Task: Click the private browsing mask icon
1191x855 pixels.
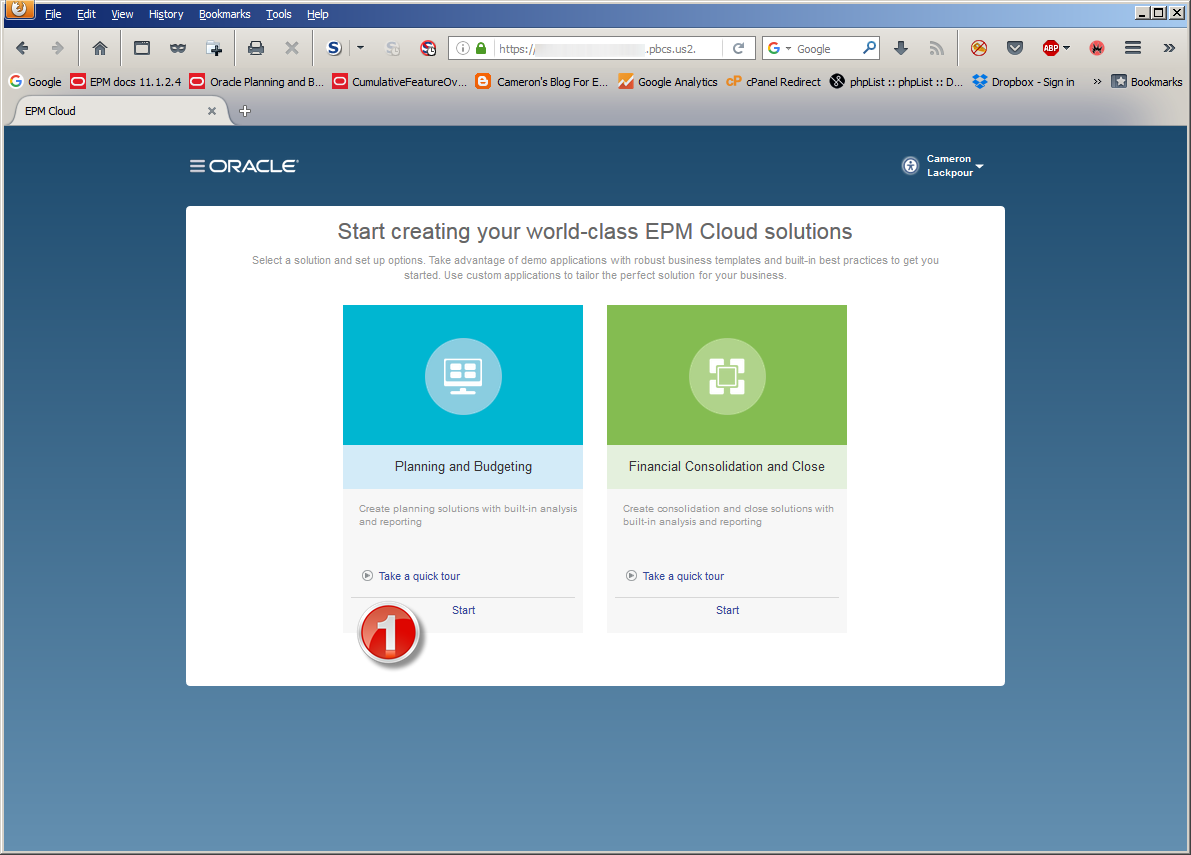Action: tap(178, 48)
